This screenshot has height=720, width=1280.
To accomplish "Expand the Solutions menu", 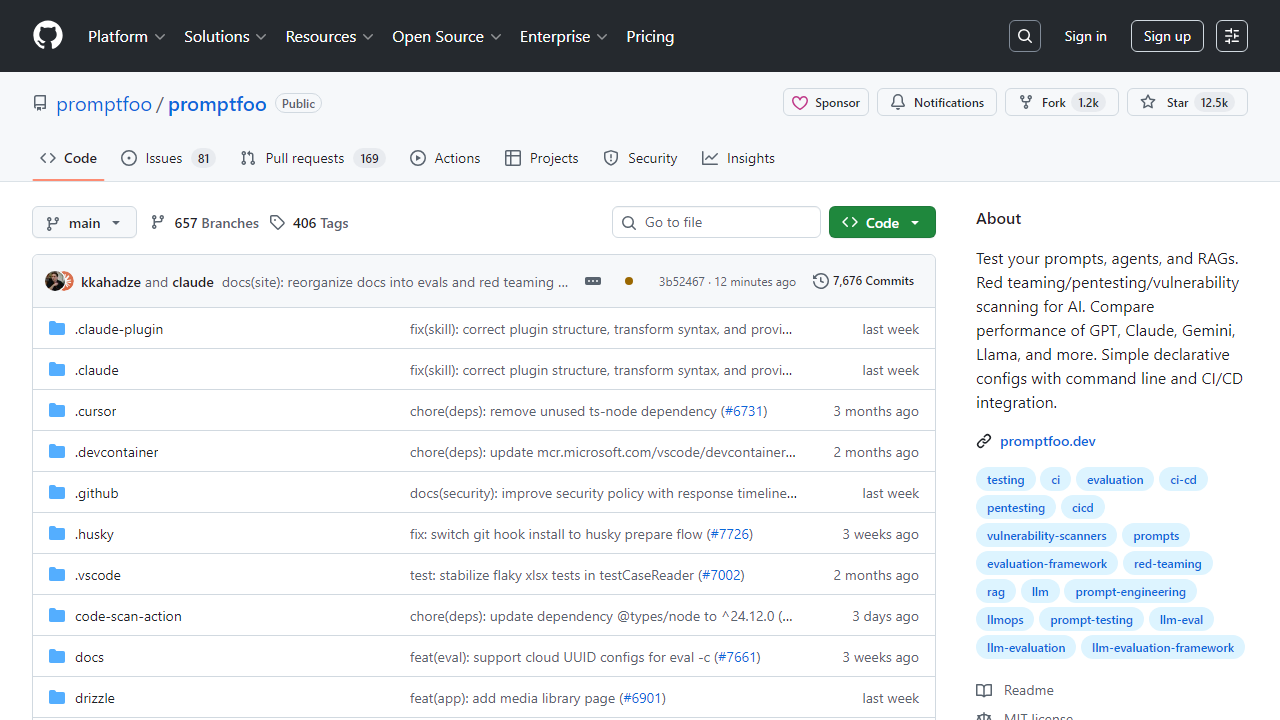I will click(225, 36).
